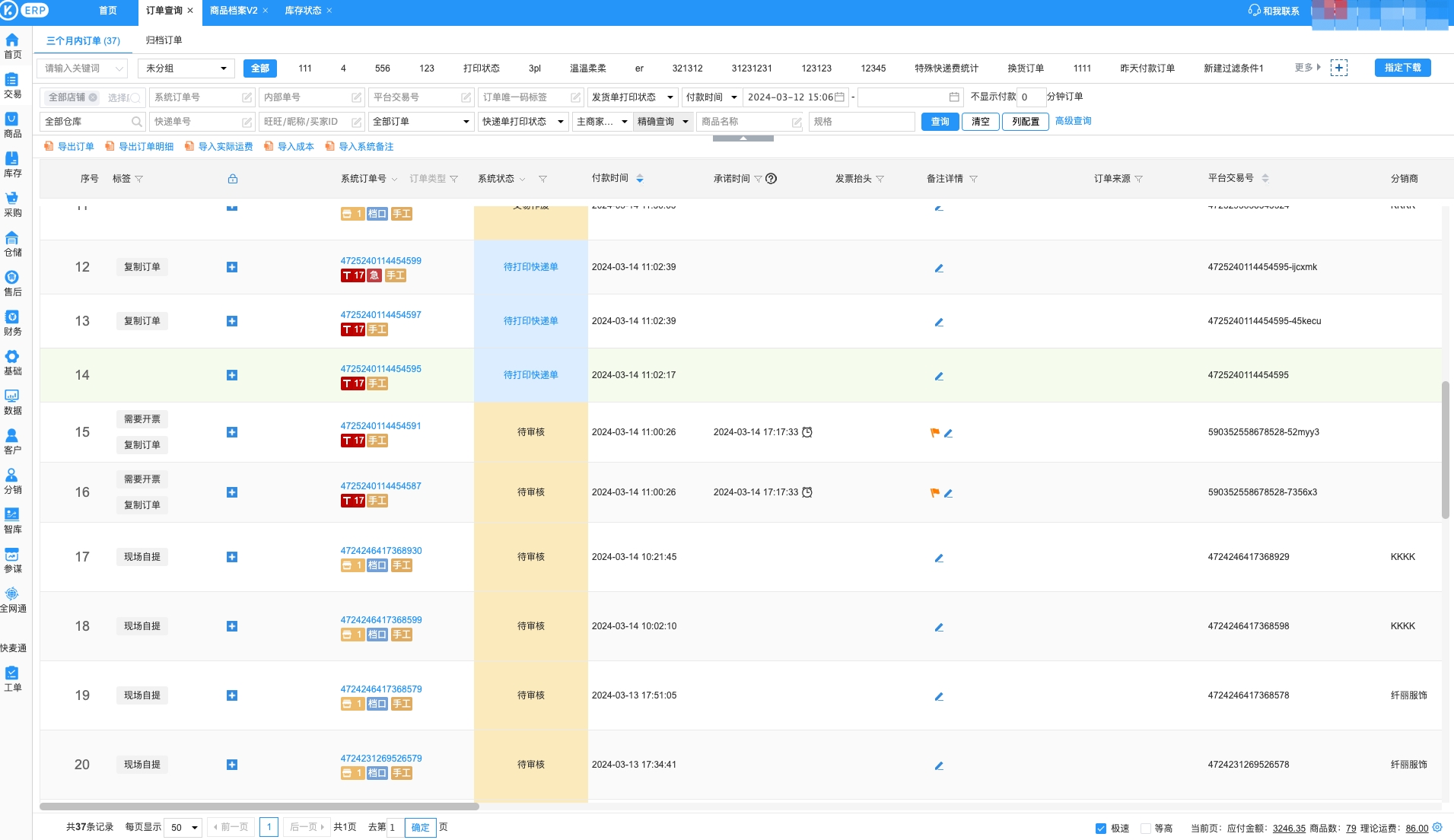Open the 高级查询 link
This screenshot has height=840, width=1454.
pos(1074,121)
